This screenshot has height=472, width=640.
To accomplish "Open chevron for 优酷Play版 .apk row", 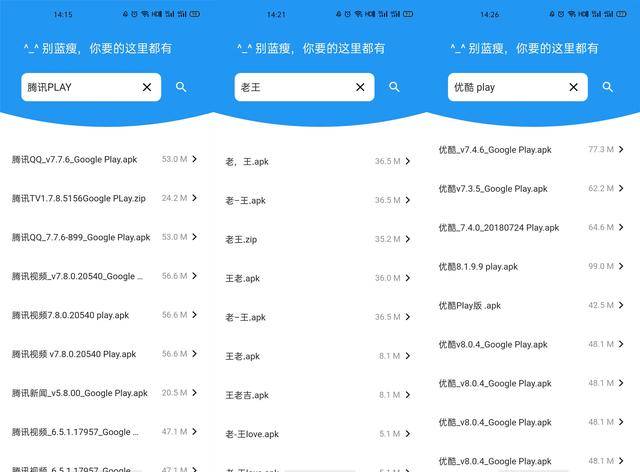I will click(621, 305).
